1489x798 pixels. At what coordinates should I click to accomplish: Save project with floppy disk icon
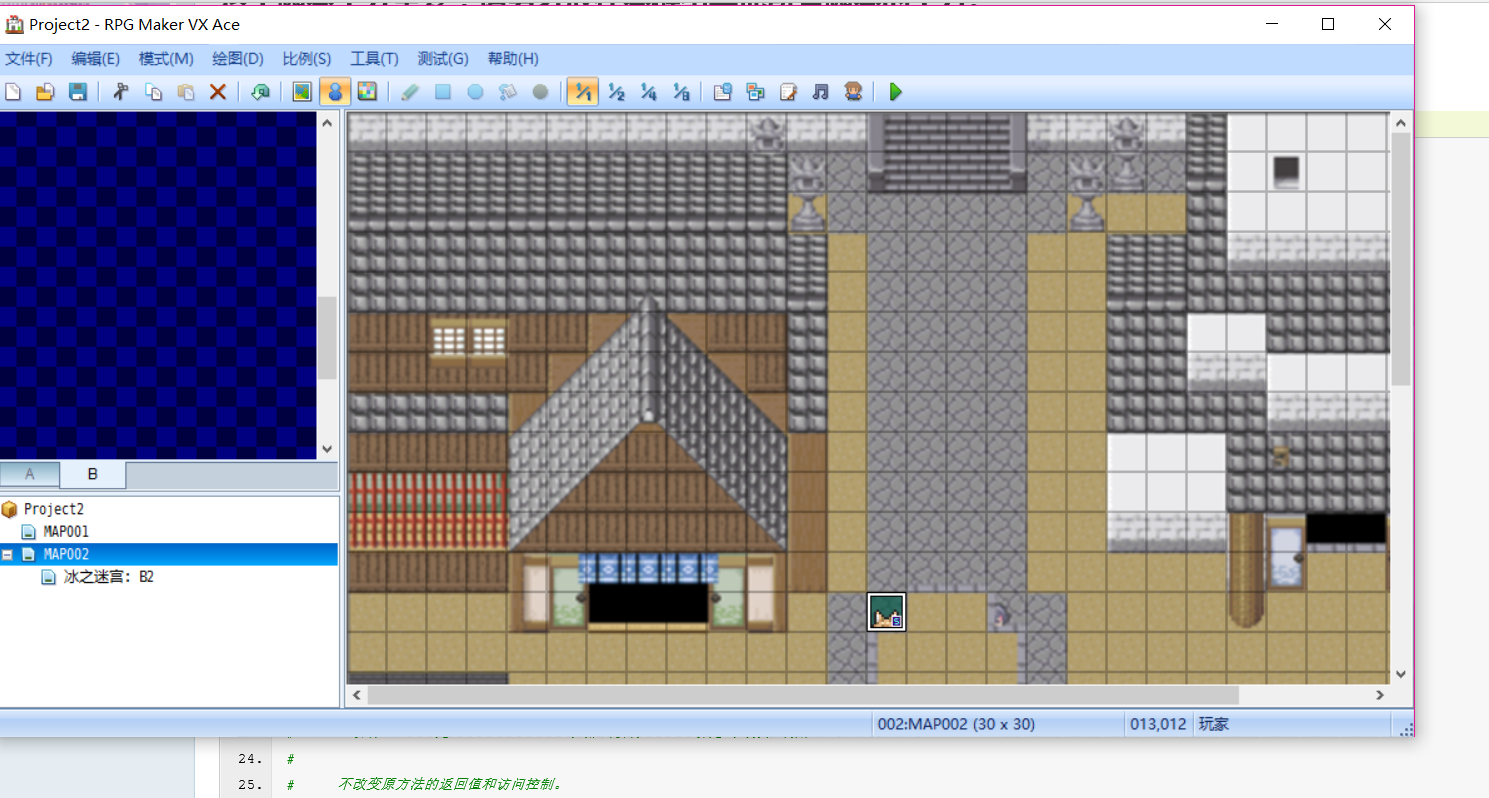(x=77, y=92)
